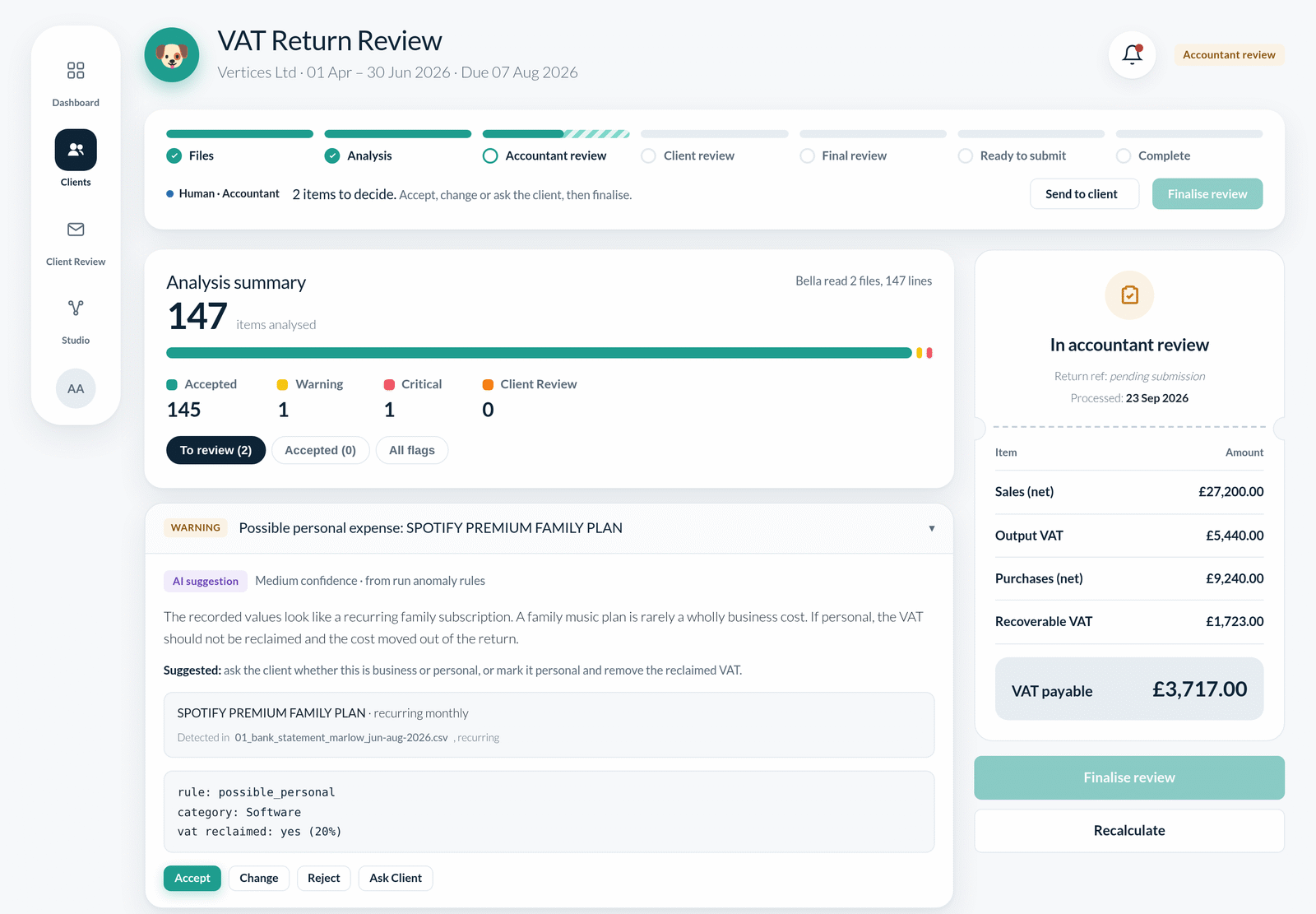Click the Warning yellow legend swatch
The height and width of the screenshot is (914, 1316).
[282, 384]
